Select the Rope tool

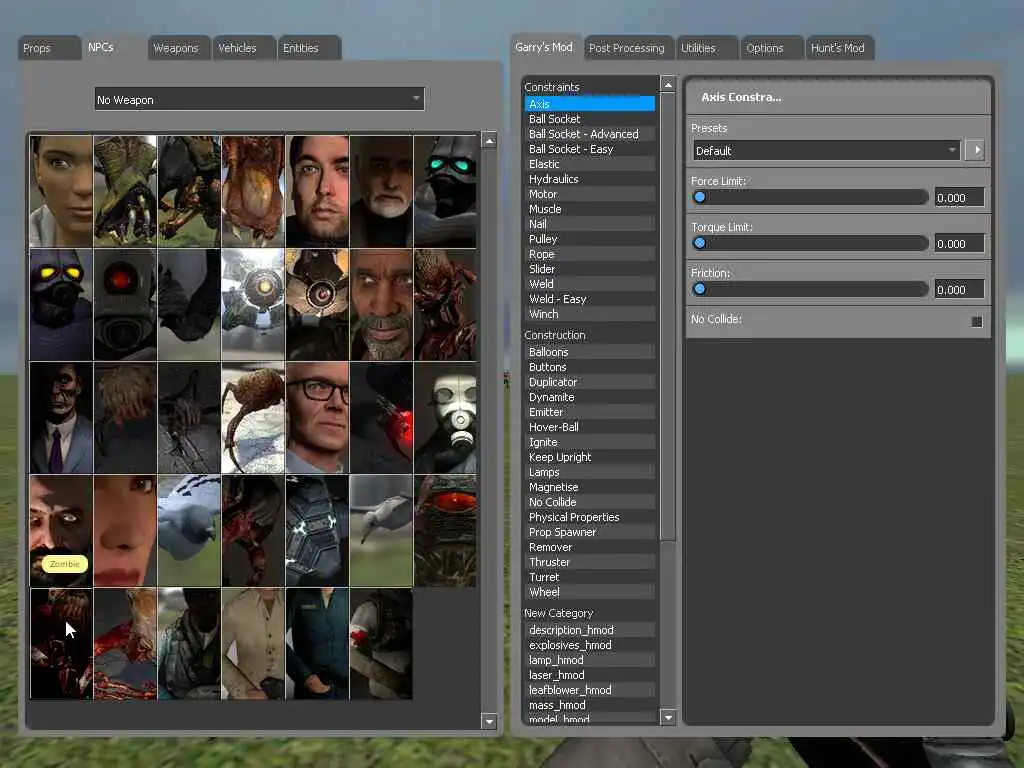click(x=590, y=254)
